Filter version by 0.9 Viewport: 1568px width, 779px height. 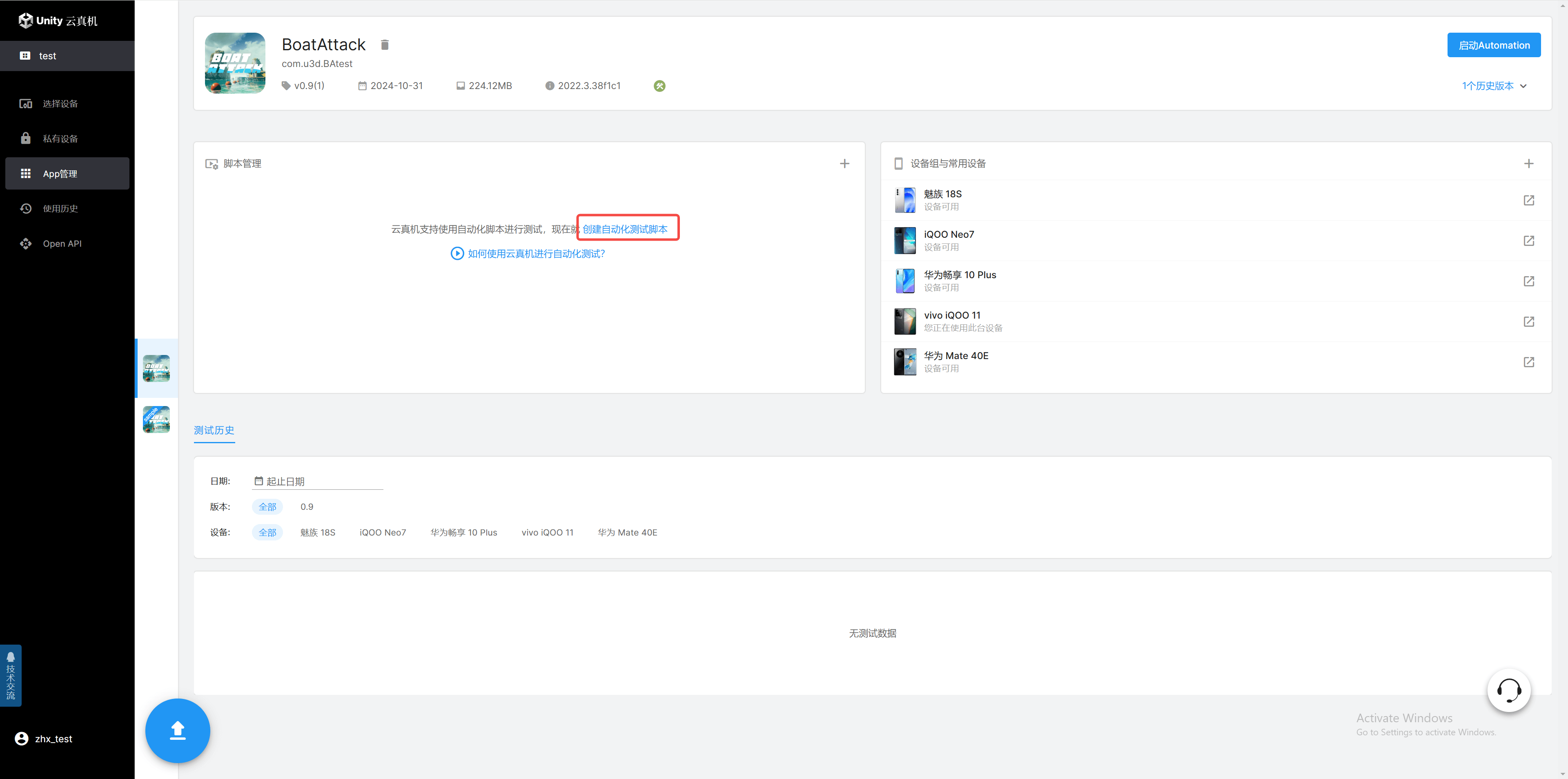(307, 507)
